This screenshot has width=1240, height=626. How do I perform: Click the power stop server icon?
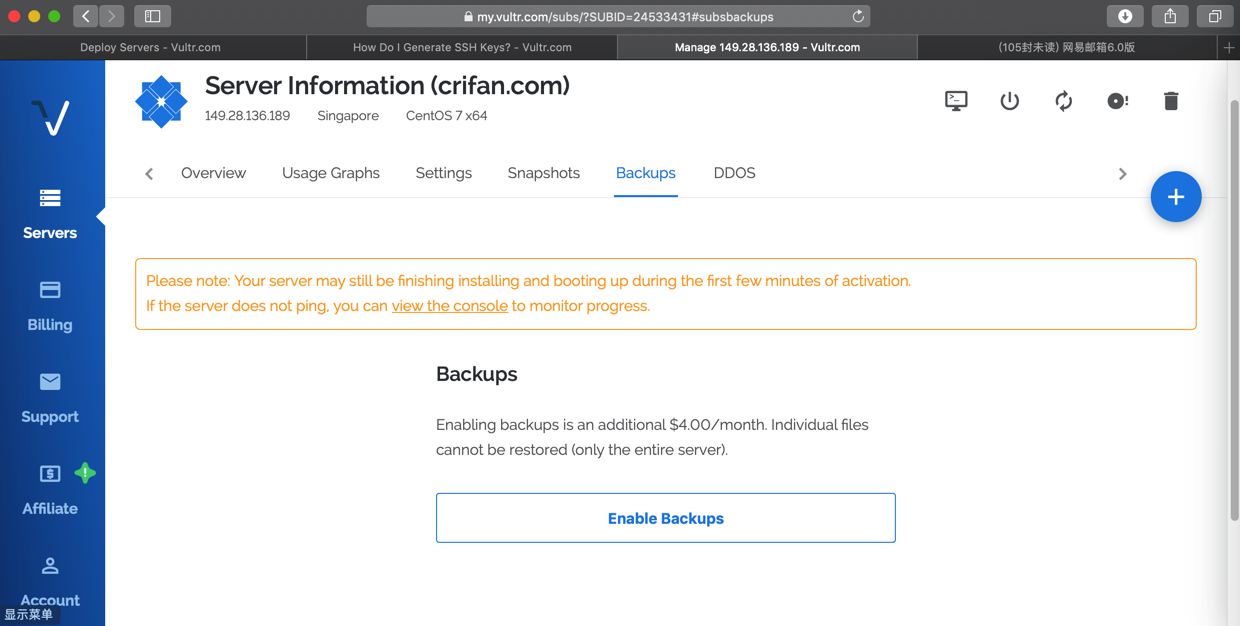tap(1010, 101)
